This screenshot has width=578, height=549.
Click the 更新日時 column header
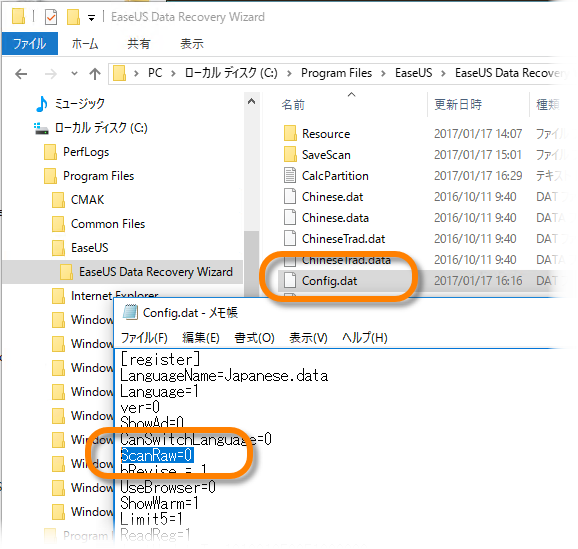[458, 105]
